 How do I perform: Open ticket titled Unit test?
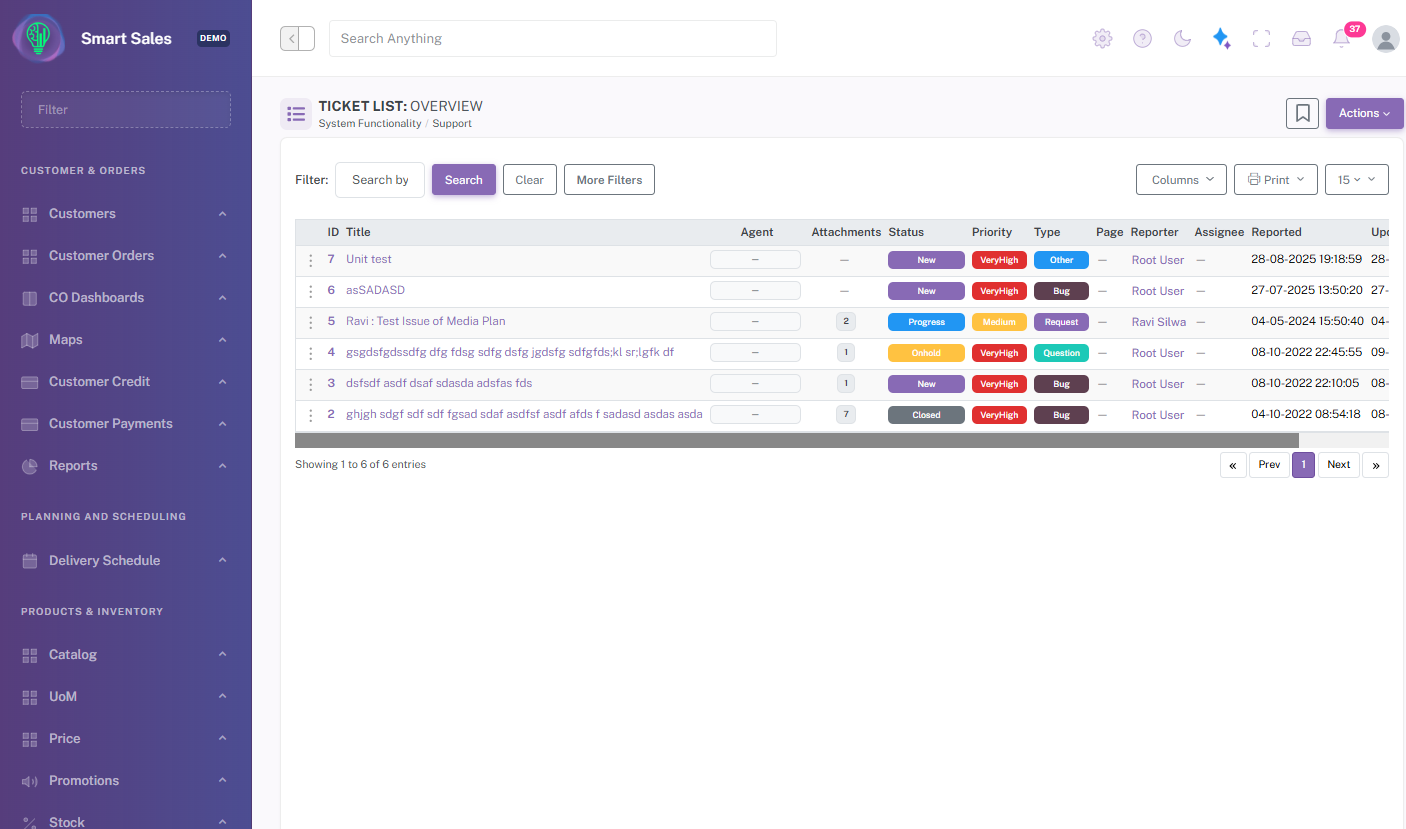click(369, 259)
